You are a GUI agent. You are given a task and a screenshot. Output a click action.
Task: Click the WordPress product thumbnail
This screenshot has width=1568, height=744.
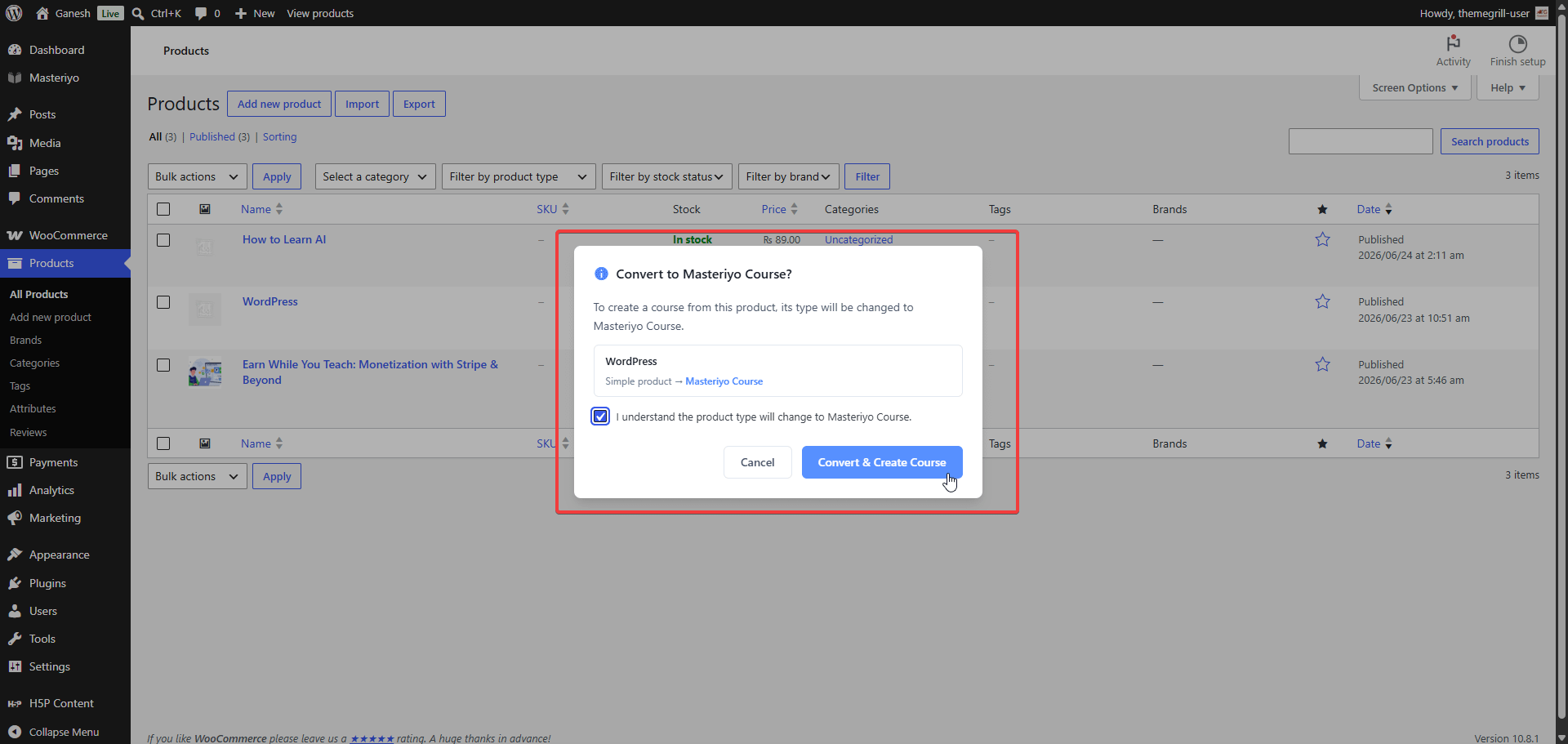tap(205, 310)
